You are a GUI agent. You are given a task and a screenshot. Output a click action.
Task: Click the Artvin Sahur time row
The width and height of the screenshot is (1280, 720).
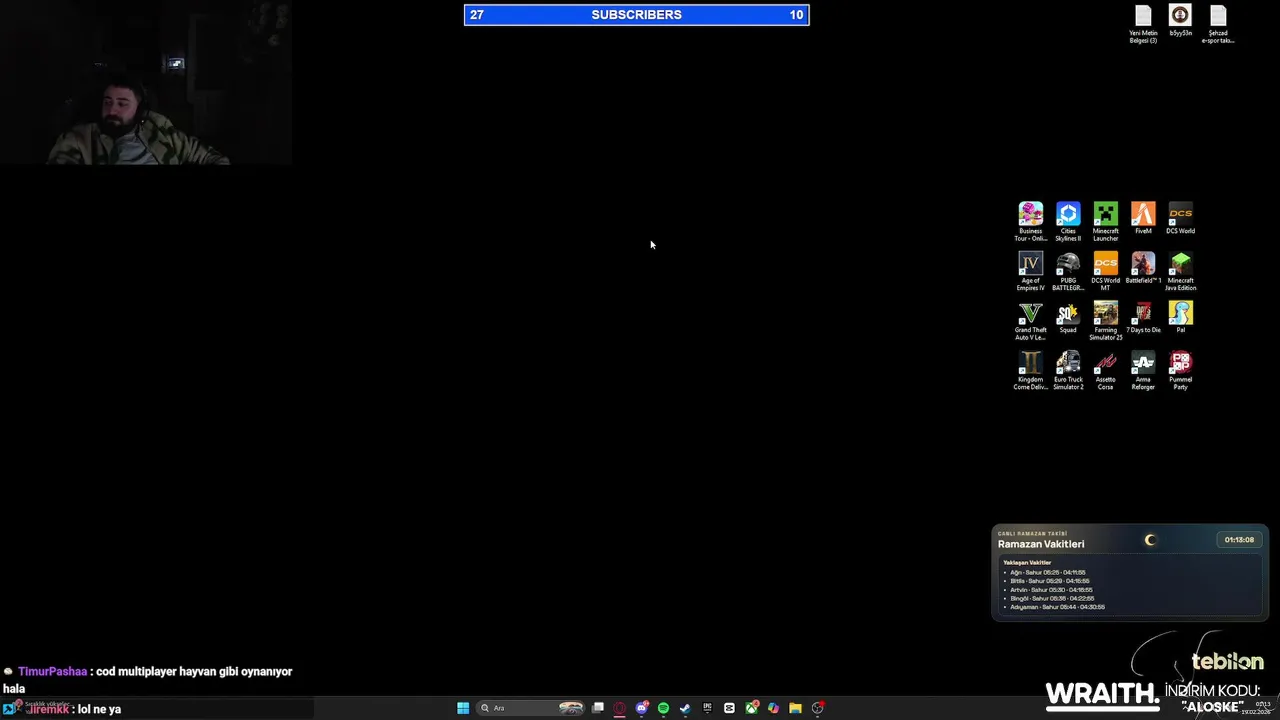click(1051, 590)
